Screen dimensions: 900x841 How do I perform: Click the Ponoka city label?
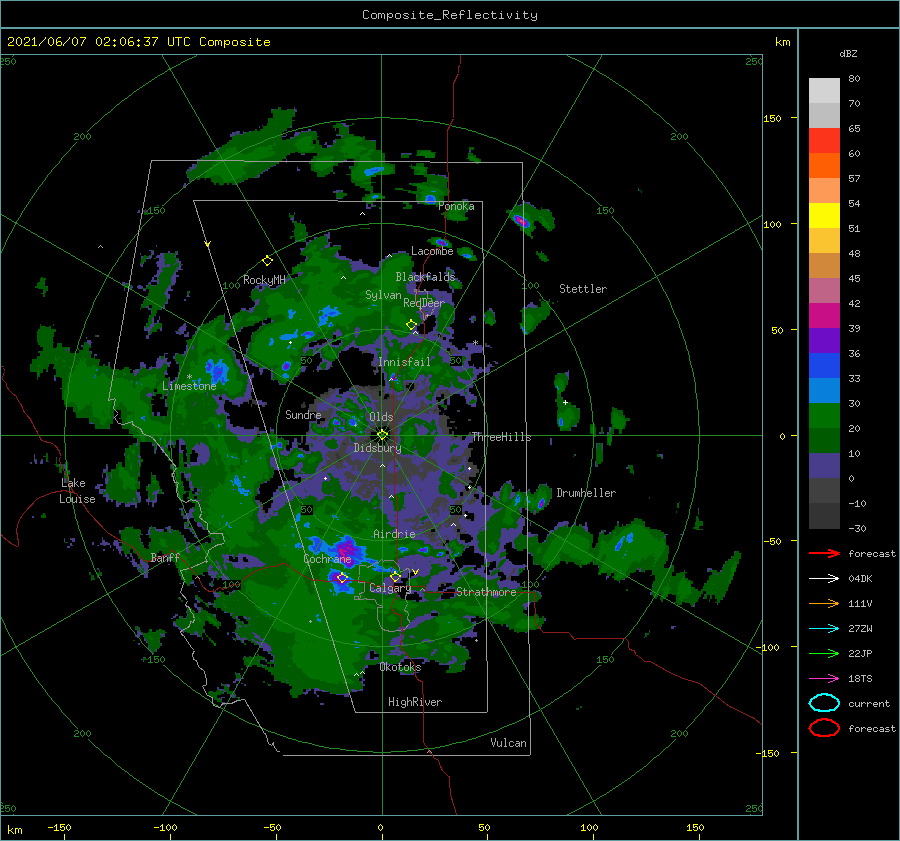click(456, 206)
